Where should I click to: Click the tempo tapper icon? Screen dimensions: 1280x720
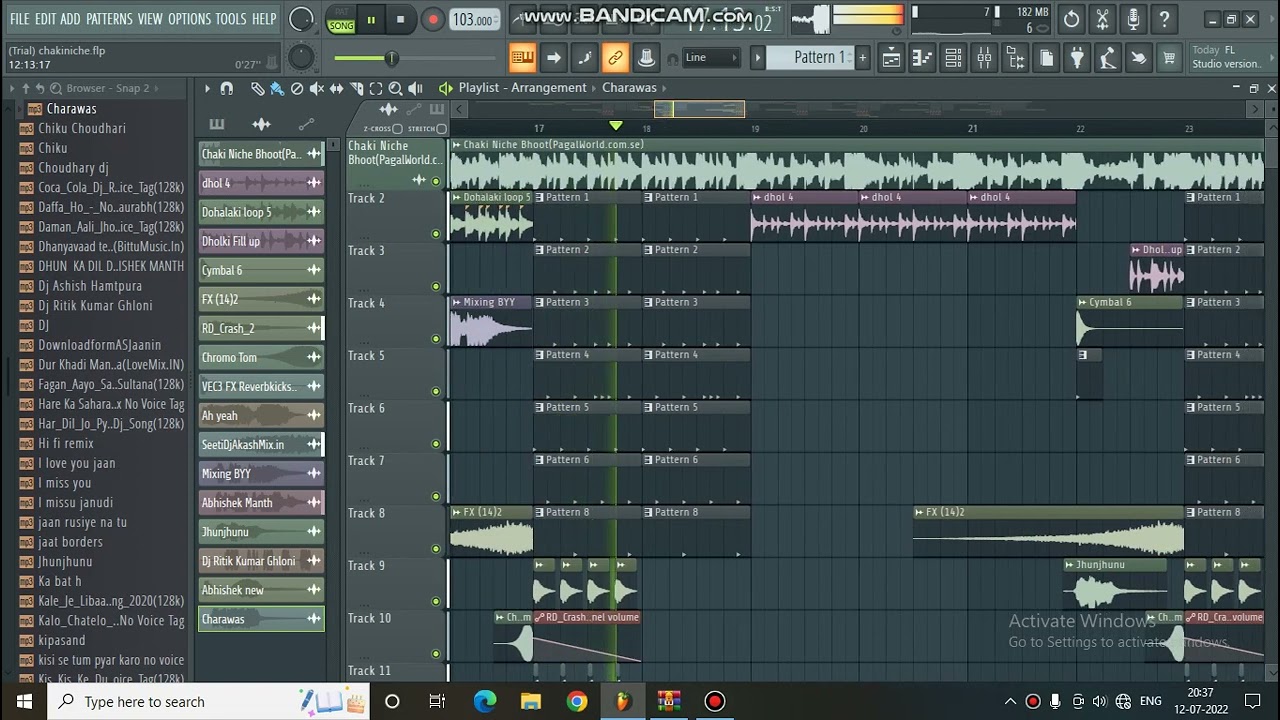(x=1108, y=58)
